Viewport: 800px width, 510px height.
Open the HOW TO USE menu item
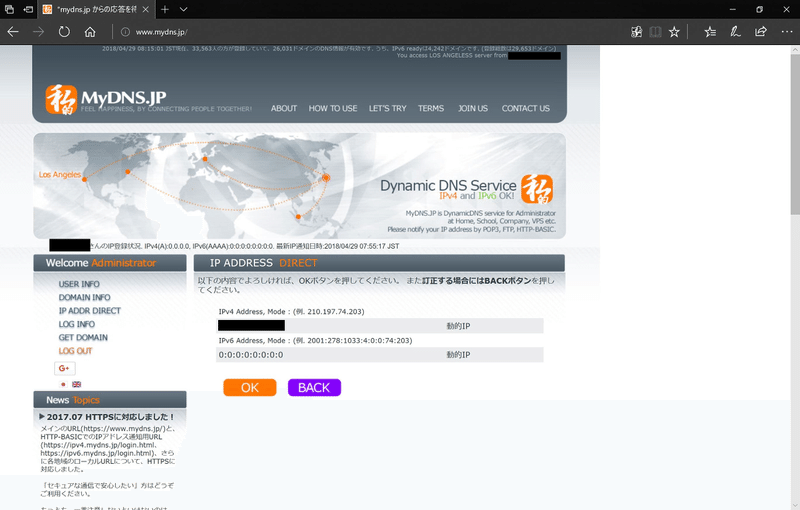click(333, 108)
